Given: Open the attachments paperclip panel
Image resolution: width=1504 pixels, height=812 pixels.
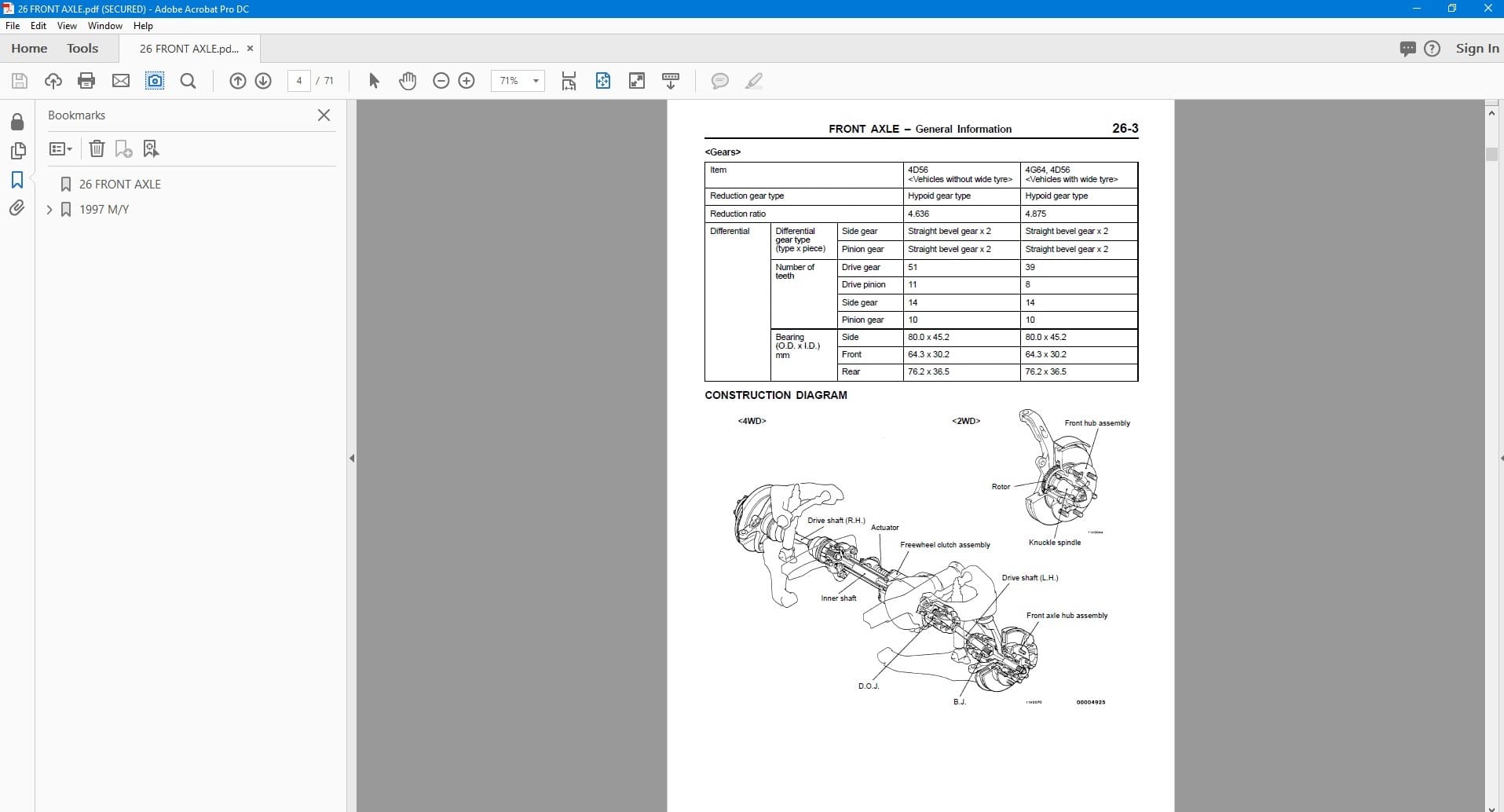Looking at the screenshot, I should (17, 208).
